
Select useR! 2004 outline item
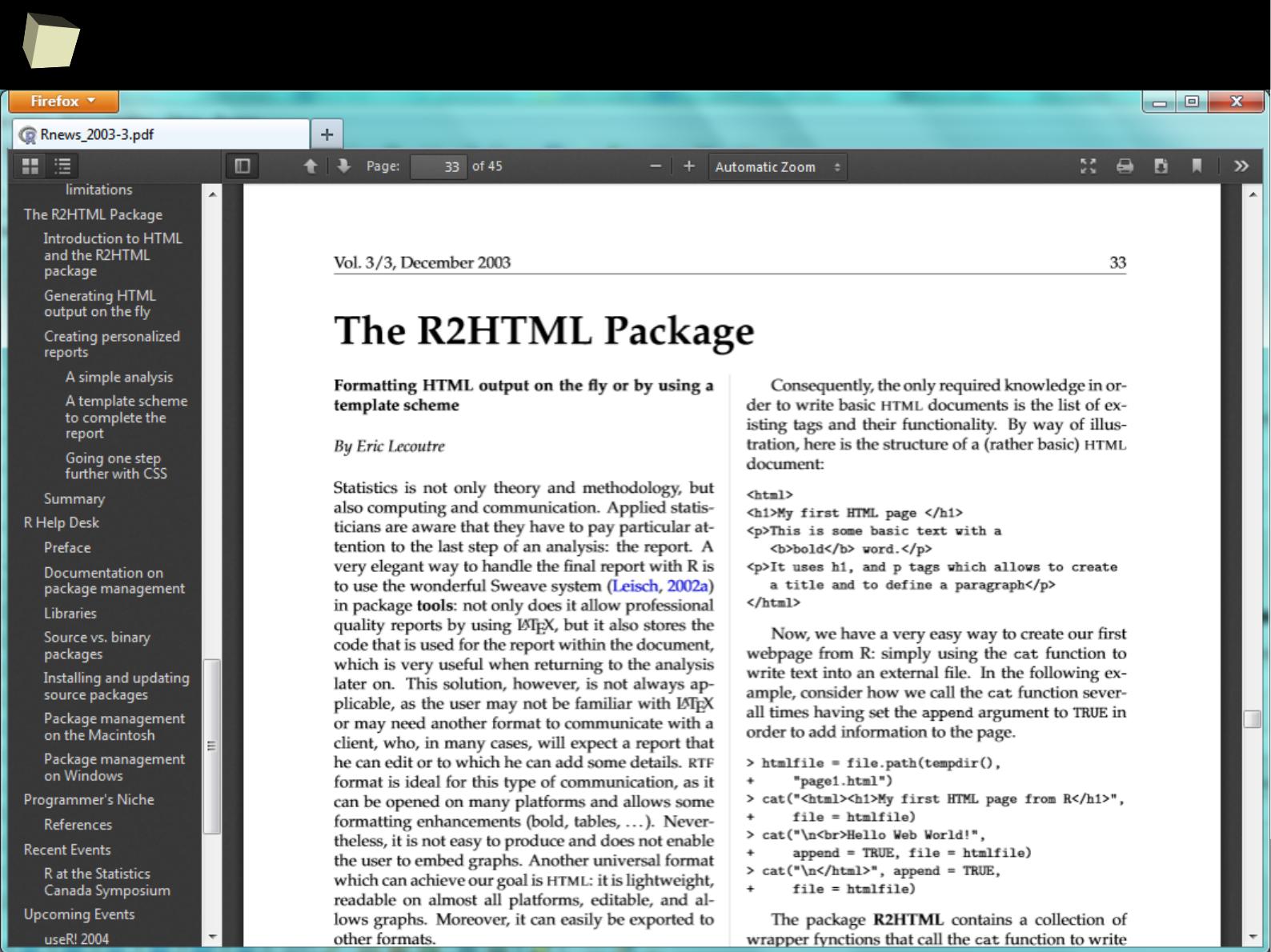click(76, 939)
